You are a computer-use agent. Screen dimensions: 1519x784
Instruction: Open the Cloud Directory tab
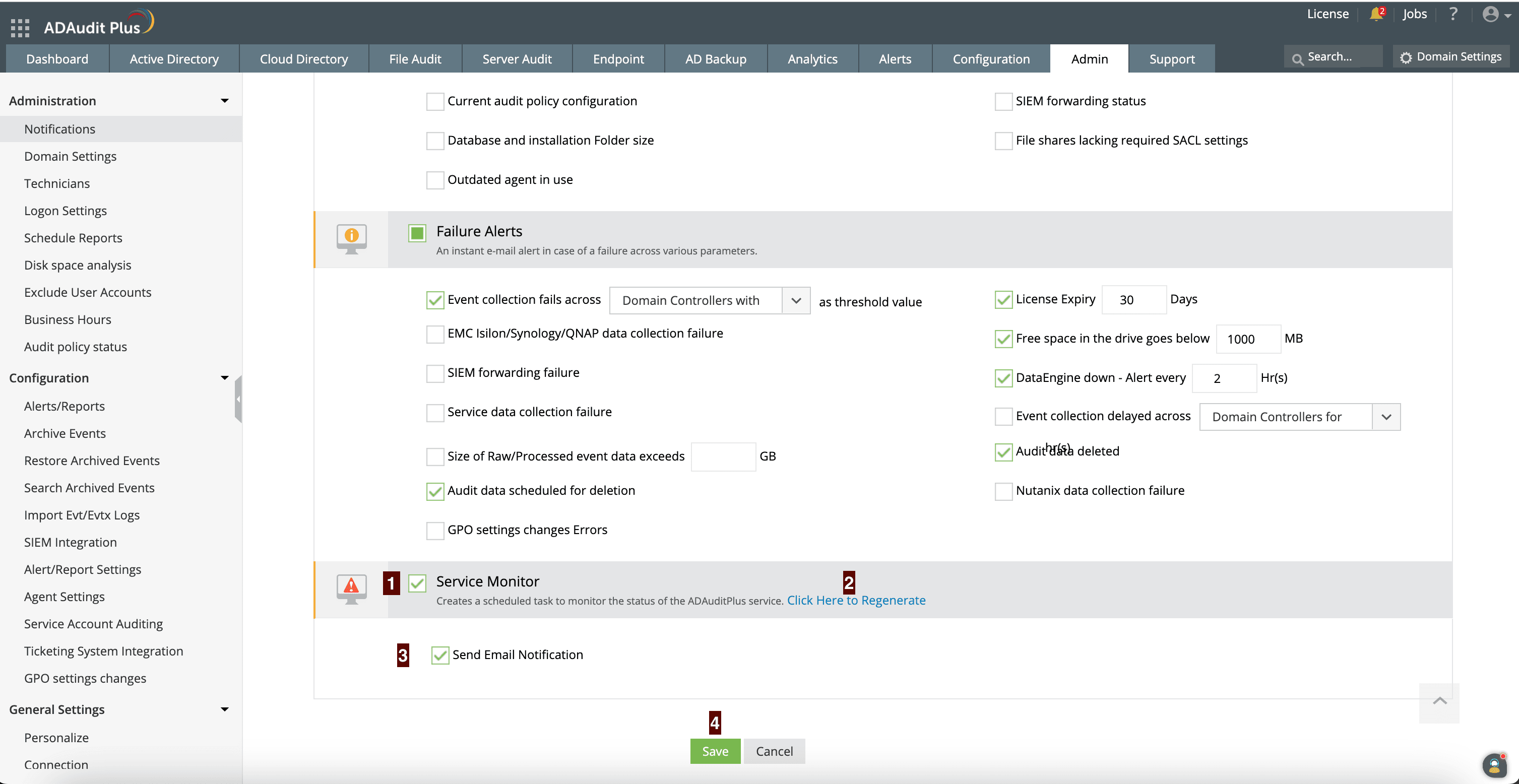(x=304, y=59)
